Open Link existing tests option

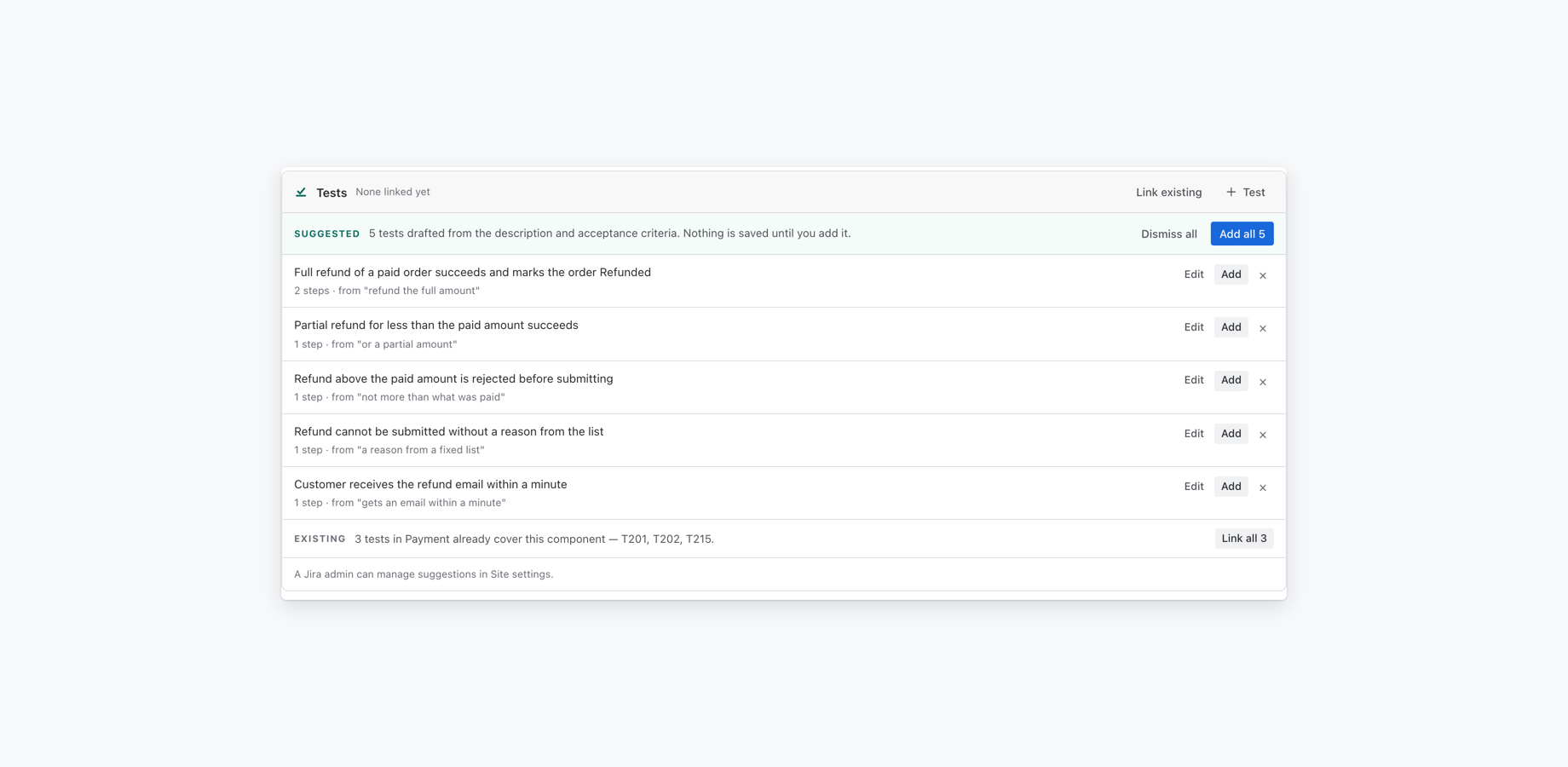(x=1168, y=193)
